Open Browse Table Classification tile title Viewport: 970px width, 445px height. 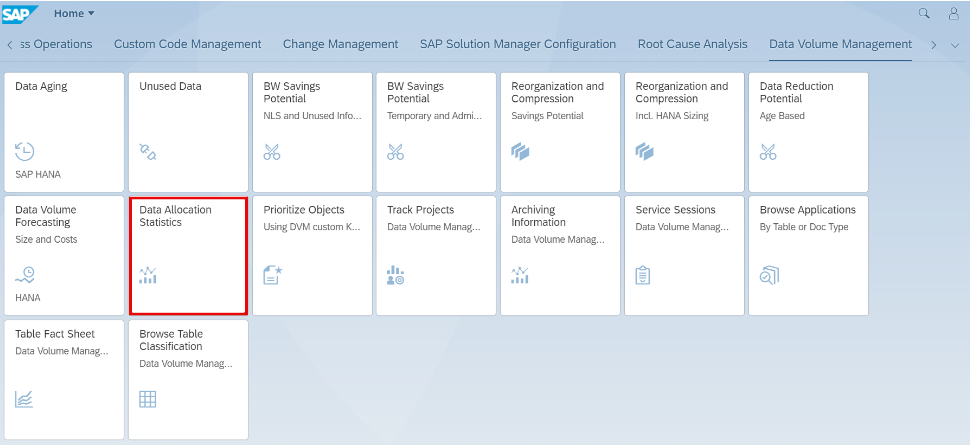tap(171, 340)
